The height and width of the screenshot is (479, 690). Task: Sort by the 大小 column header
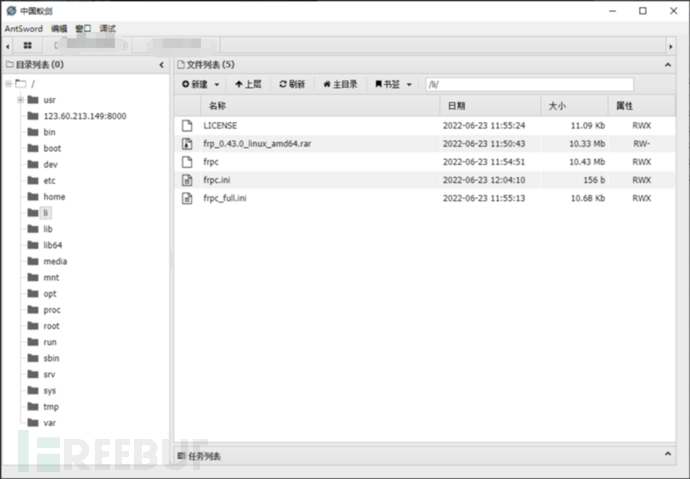(575, 106)
